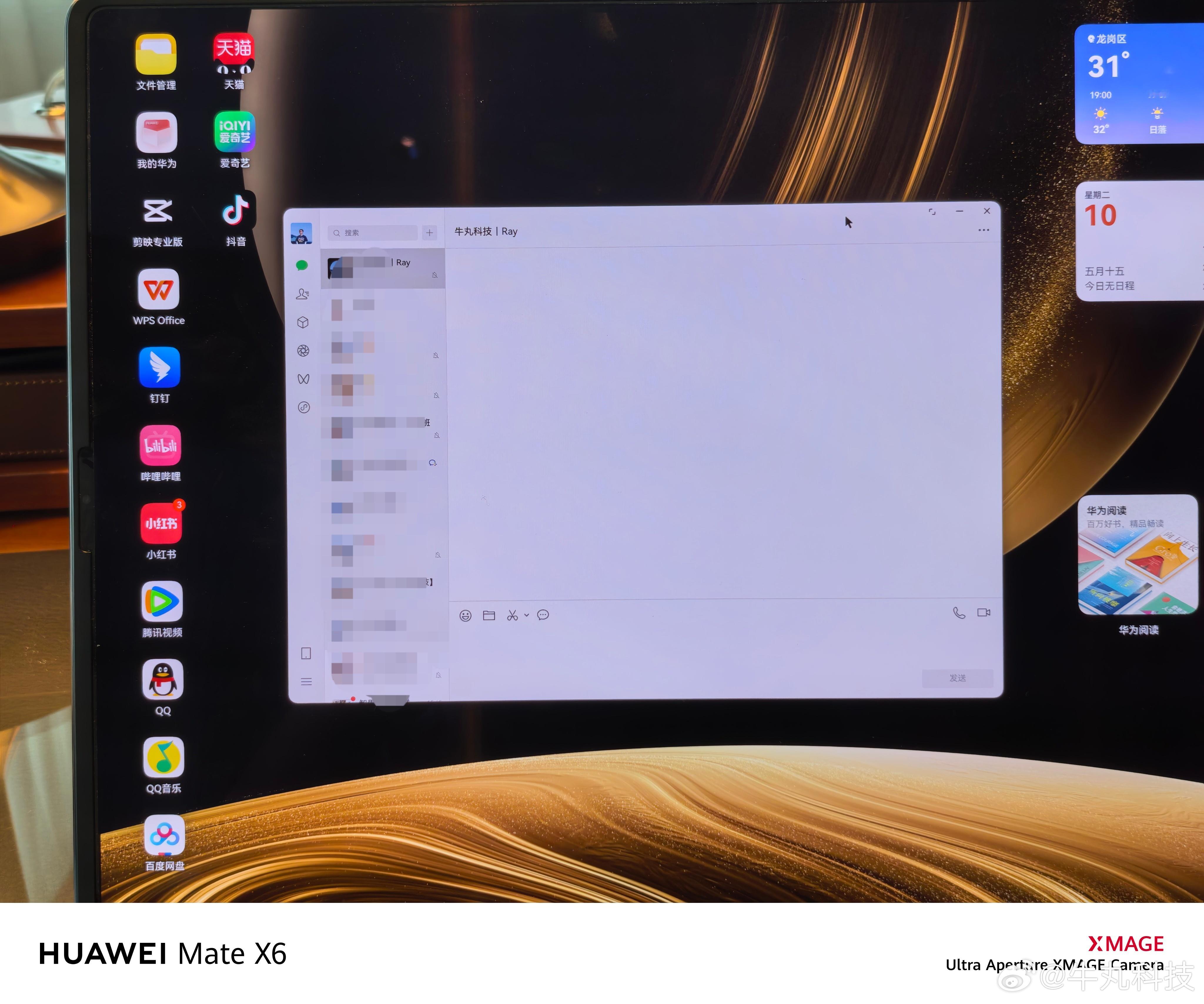Open the calendar widget showing 10
The height and width of the screenshot is (1004, 1204).
[1140, 241]
